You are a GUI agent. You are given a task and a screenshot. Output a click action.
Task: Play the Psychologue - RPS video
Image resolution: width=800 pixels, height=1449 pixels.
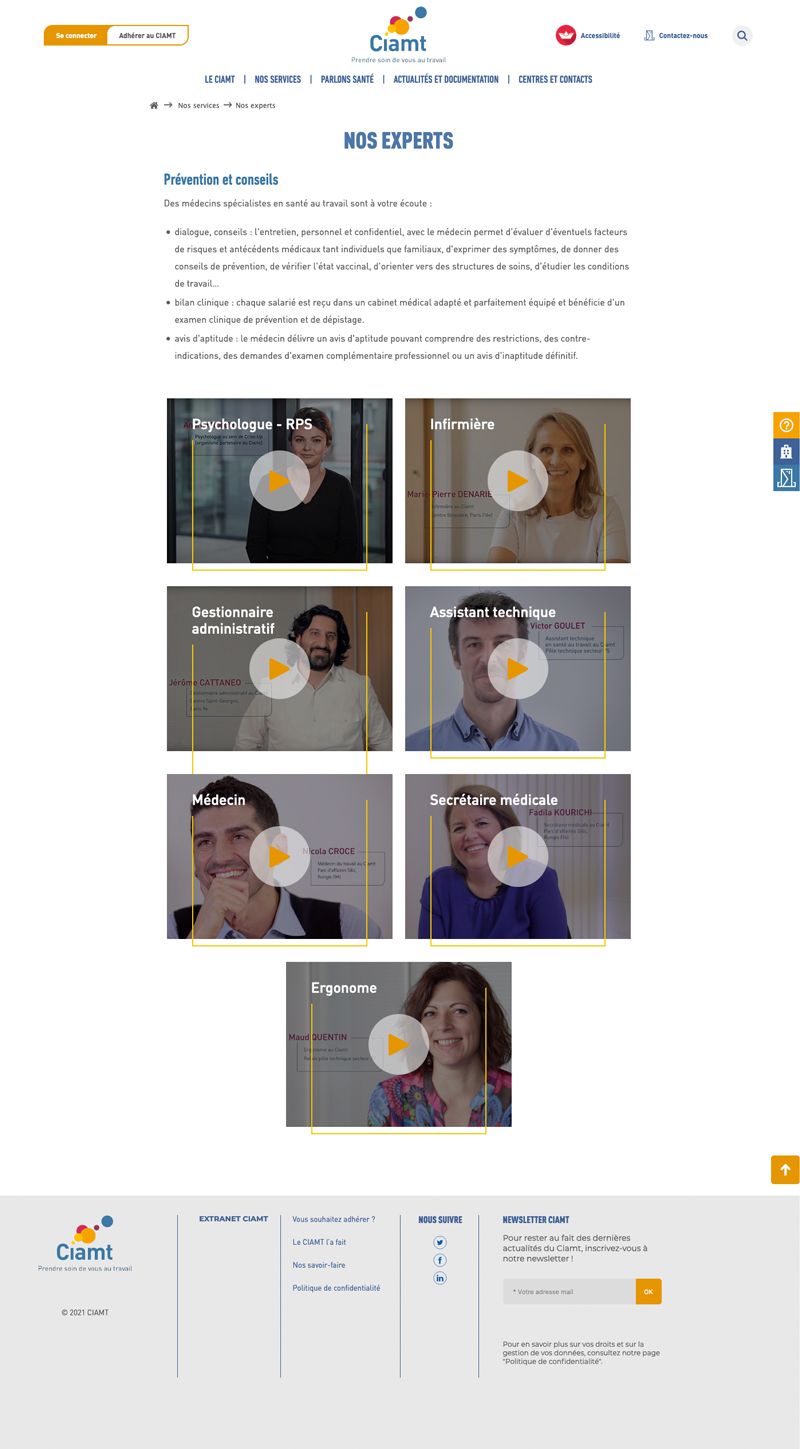[279, 481]
